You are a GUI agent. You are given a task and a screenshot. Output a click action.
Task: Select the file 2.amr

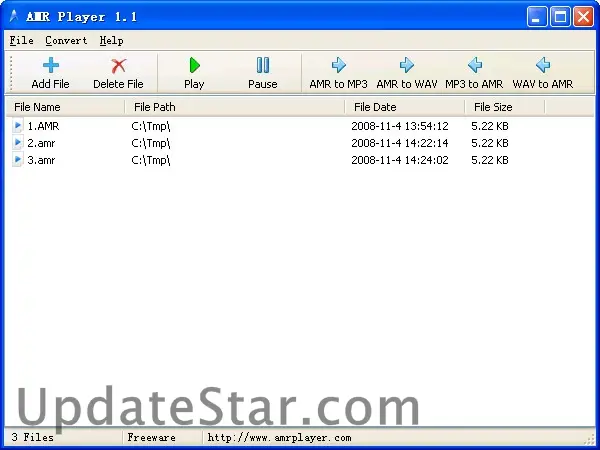(41, 143)
